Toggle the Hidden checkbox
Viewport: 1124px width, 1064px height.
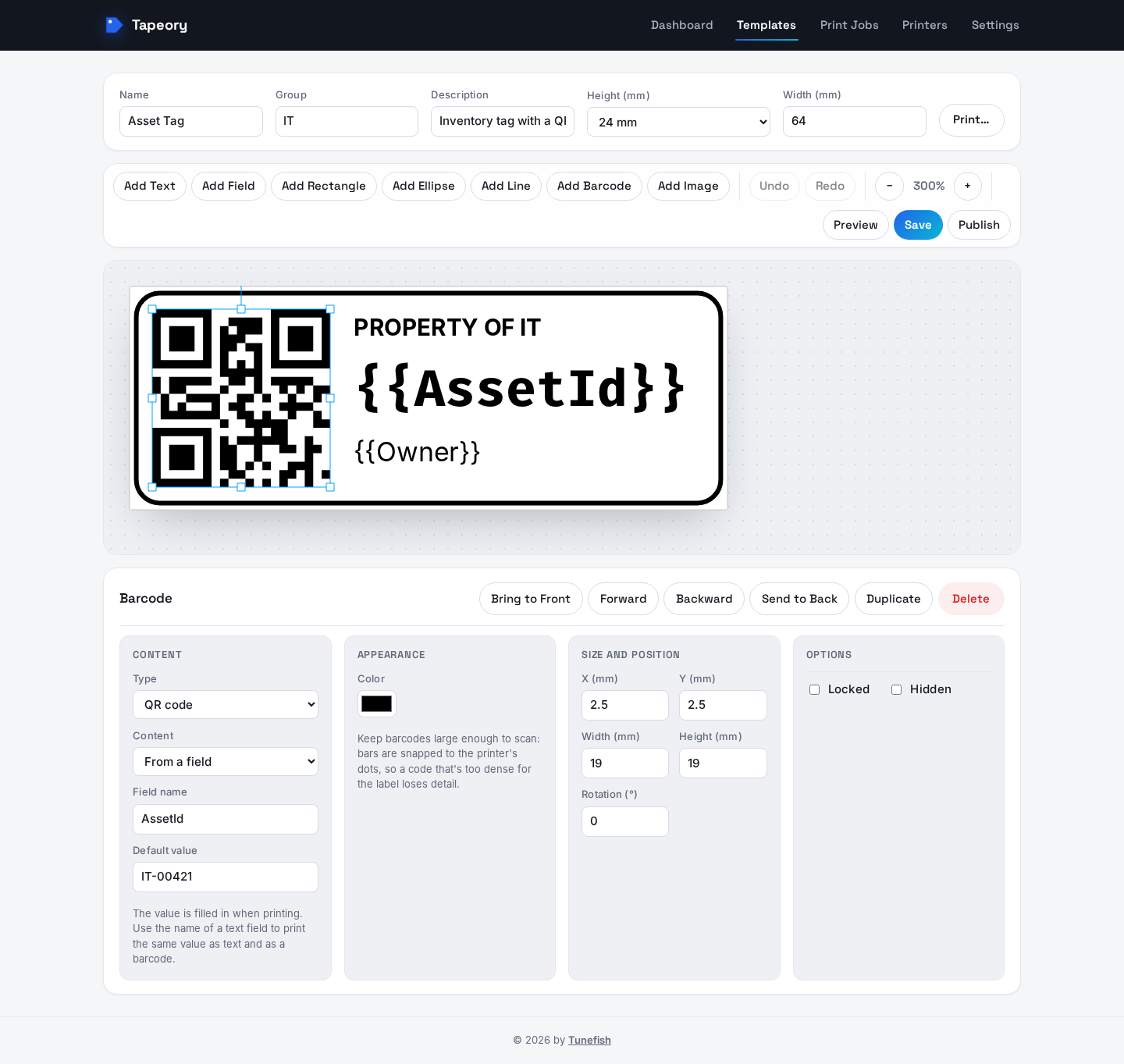tap(896, 689)
